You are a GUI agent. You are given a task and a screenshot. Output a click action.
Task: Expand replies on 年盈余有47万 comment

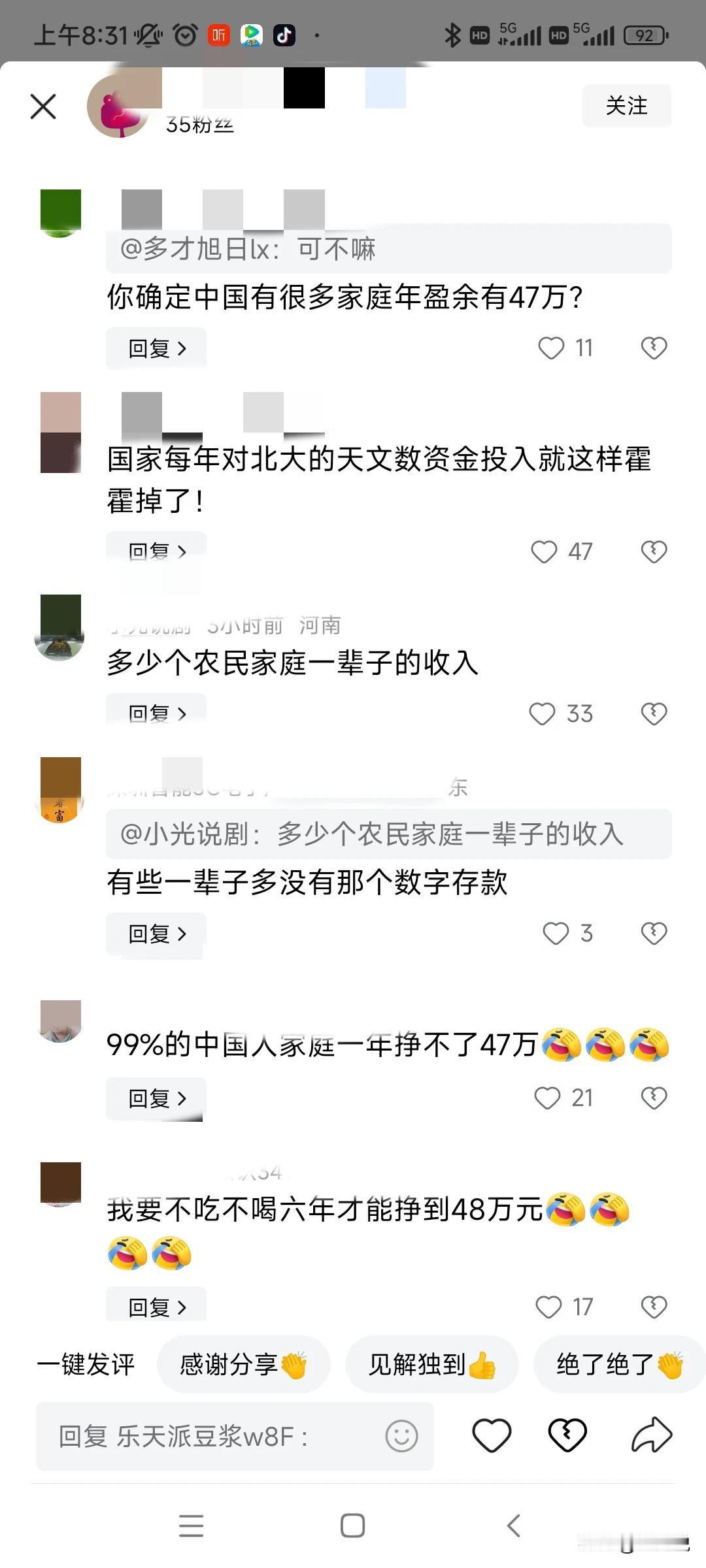tap(156, 348)
